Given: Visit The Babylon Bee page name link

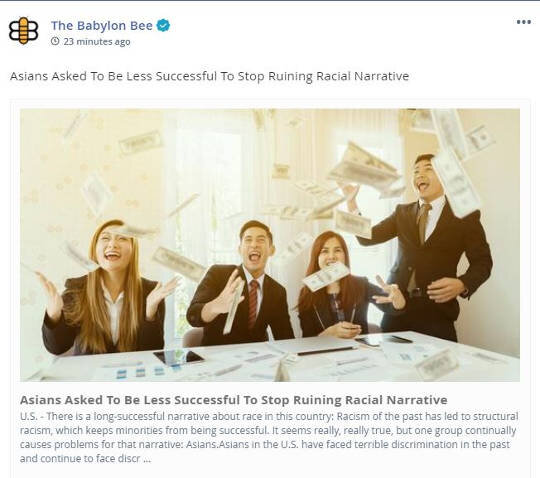Looking at the screenshot, I should pyautogui.click(x=102, y=25).
